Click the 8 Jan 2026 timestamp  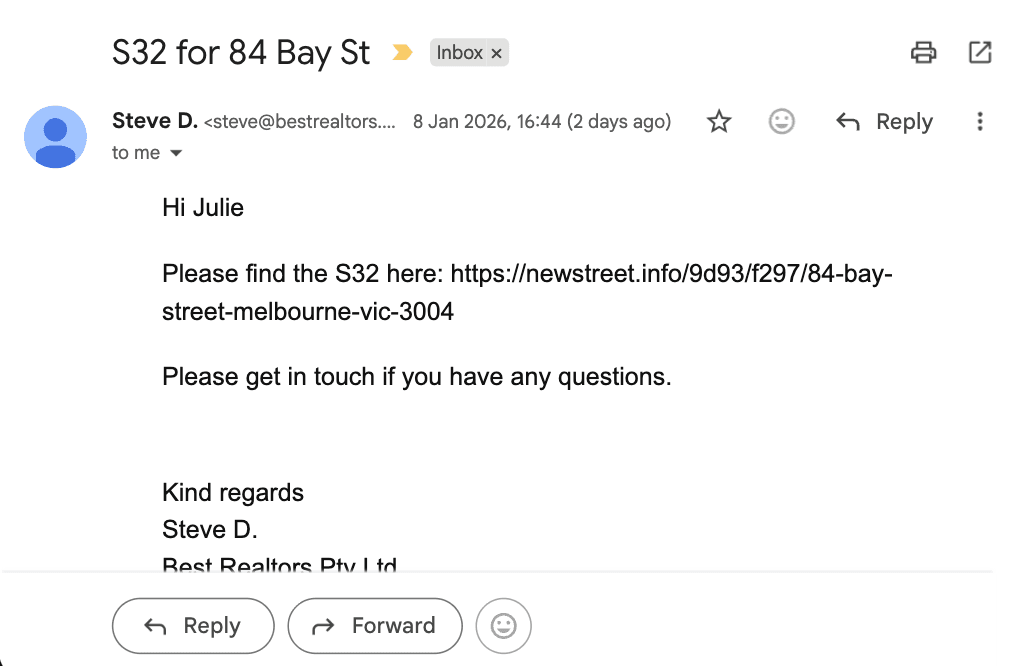pyautogui.click(x=541, y=122)
